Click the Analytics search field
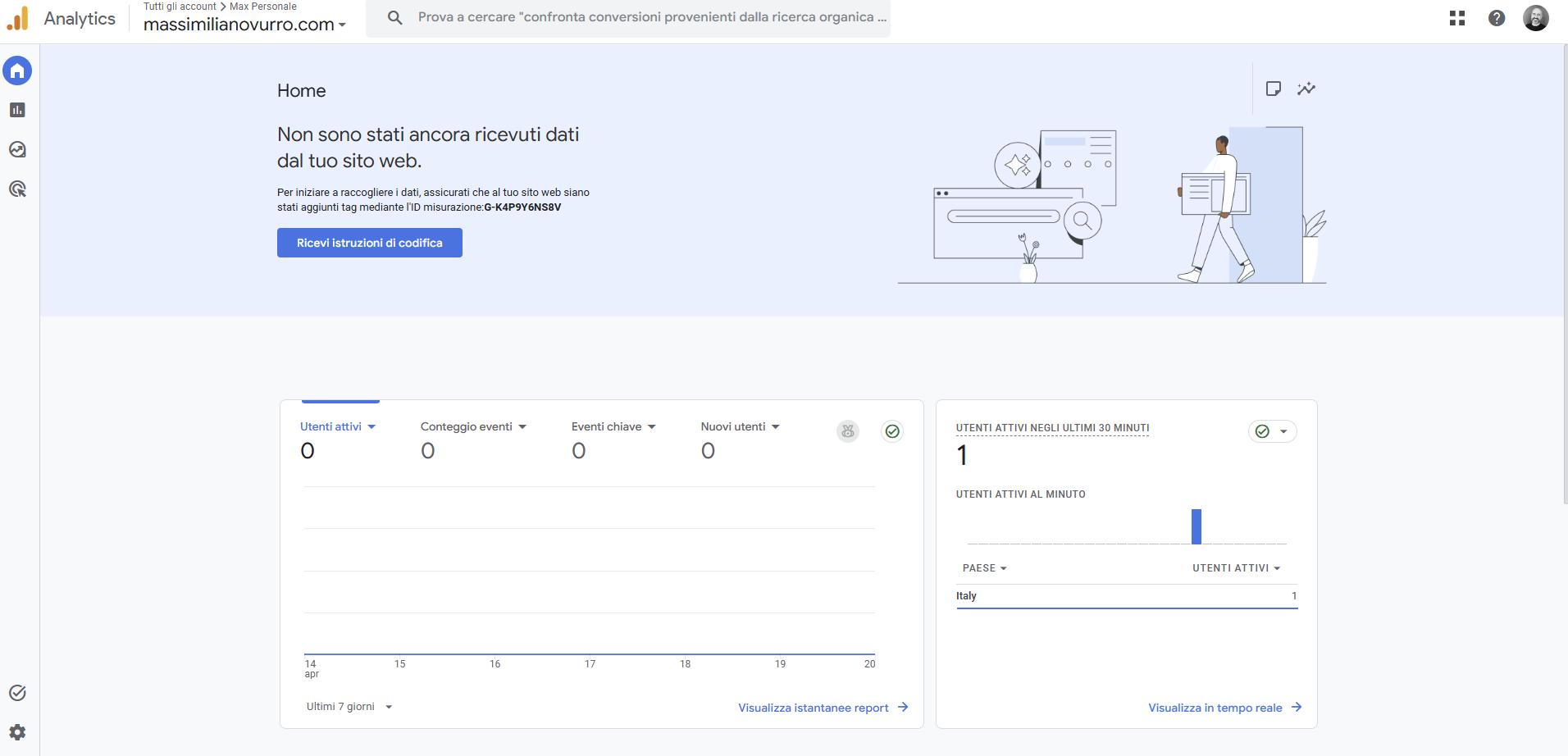Image resolution: width=1568 pixels, height=756 pixels. (628, 17)
